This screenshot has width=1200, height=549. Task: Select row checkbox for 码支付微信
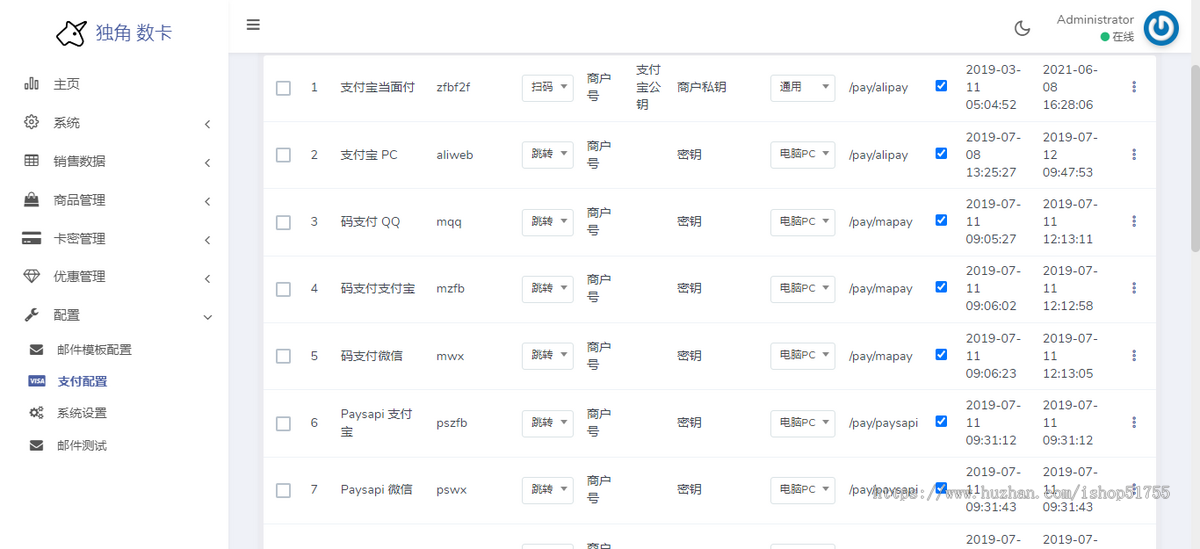click(283, 356)
